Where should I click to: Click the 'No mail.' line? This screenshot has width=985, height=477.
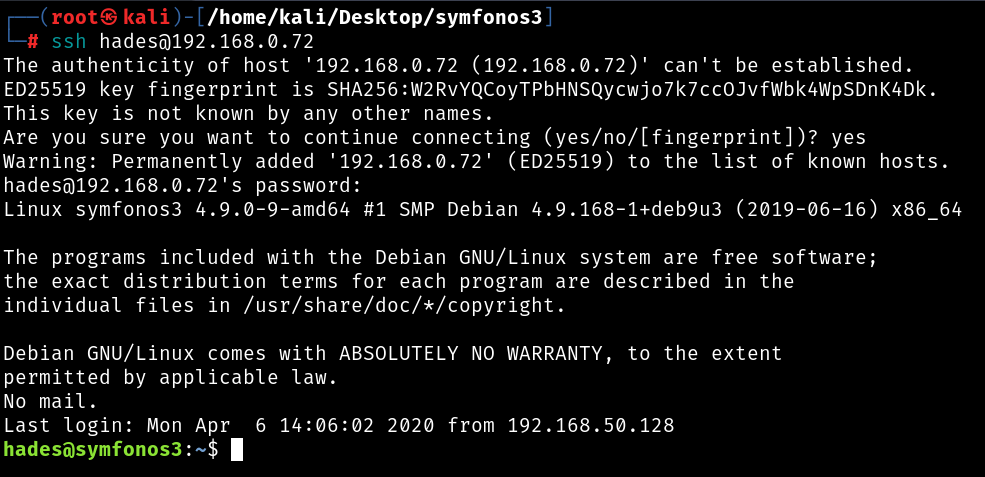click(x=51, y=401)
